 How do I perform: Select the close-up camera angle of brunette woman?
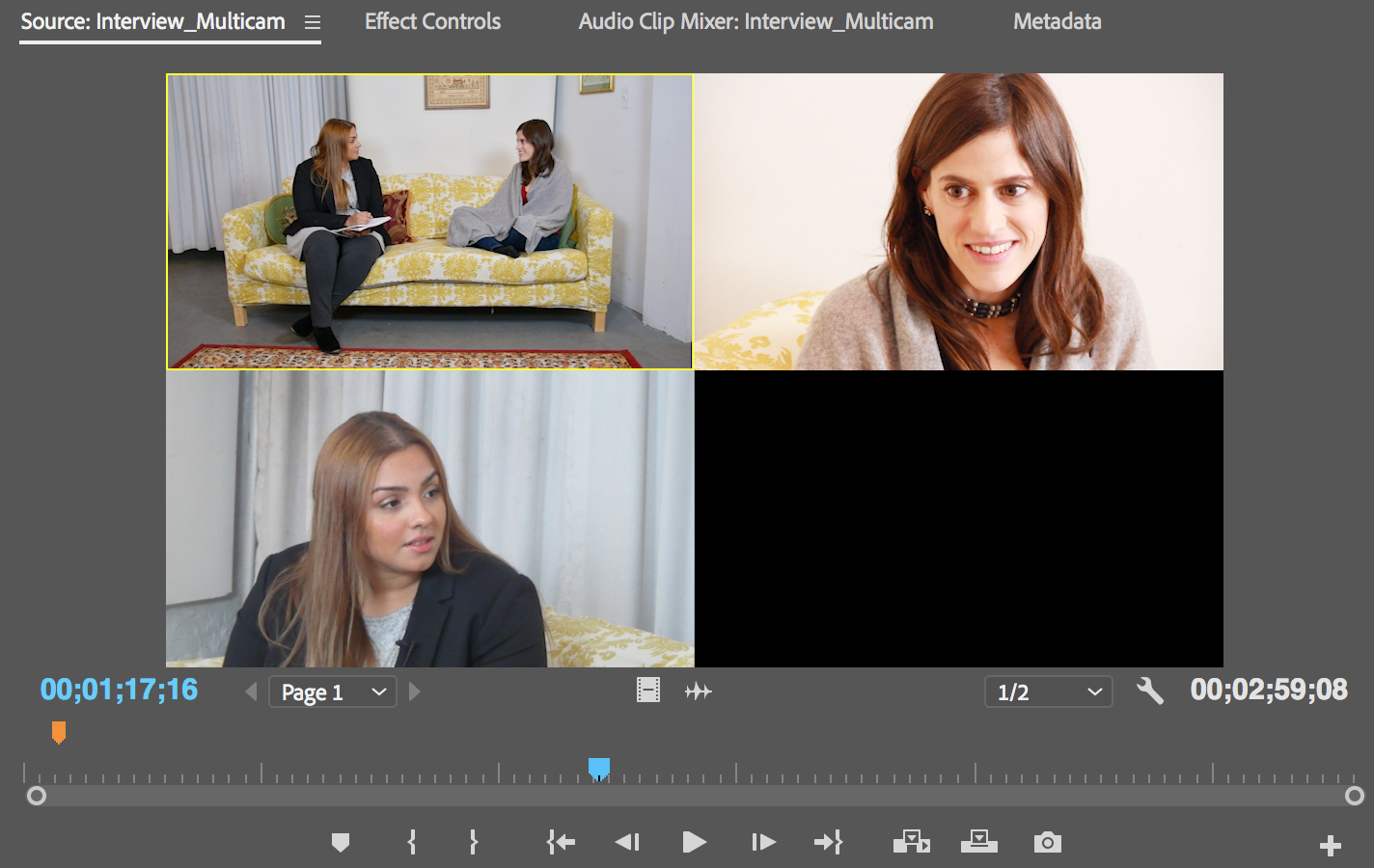958,222
